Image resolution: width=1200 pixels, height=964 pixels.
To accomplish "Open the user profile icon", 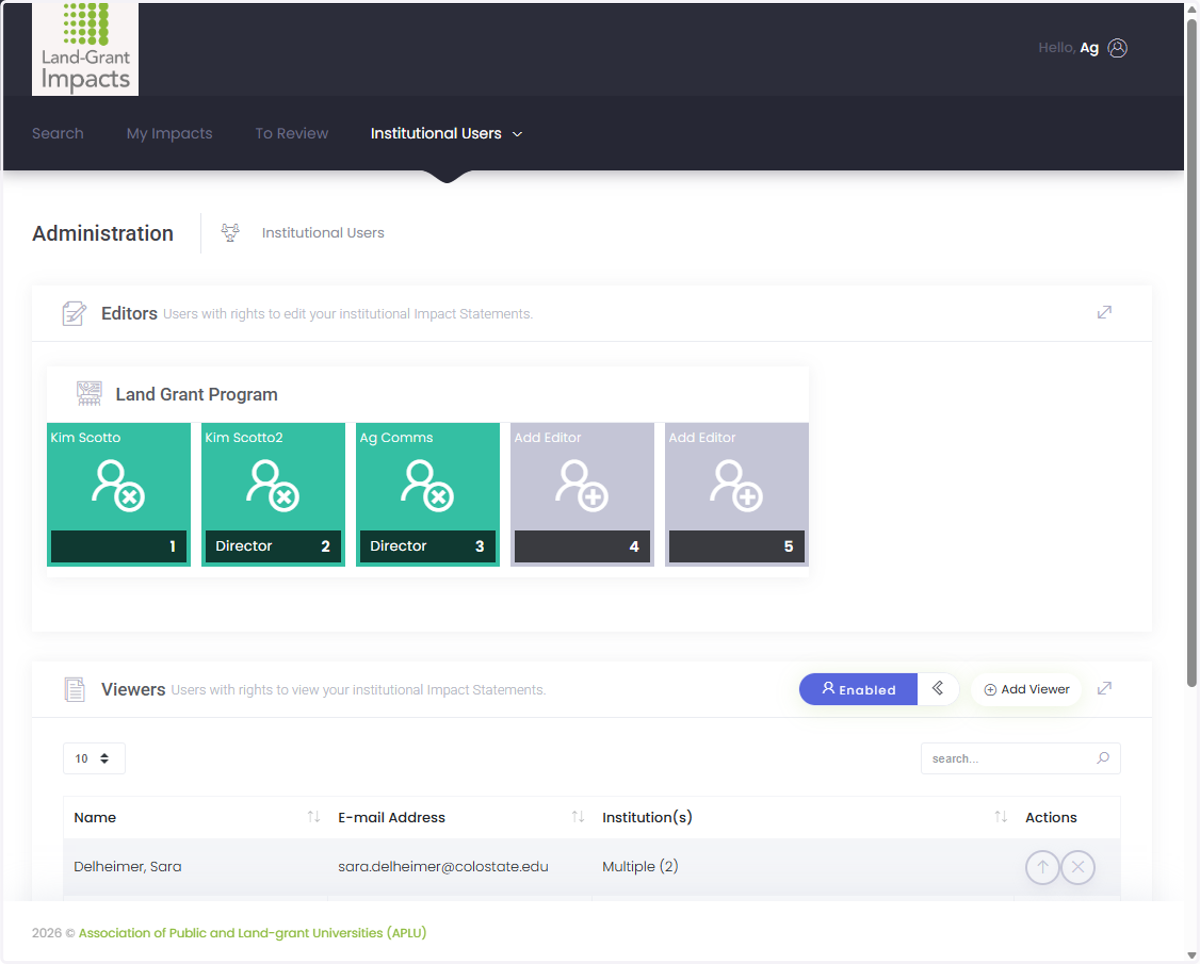I will click(x=1118, y=48).
